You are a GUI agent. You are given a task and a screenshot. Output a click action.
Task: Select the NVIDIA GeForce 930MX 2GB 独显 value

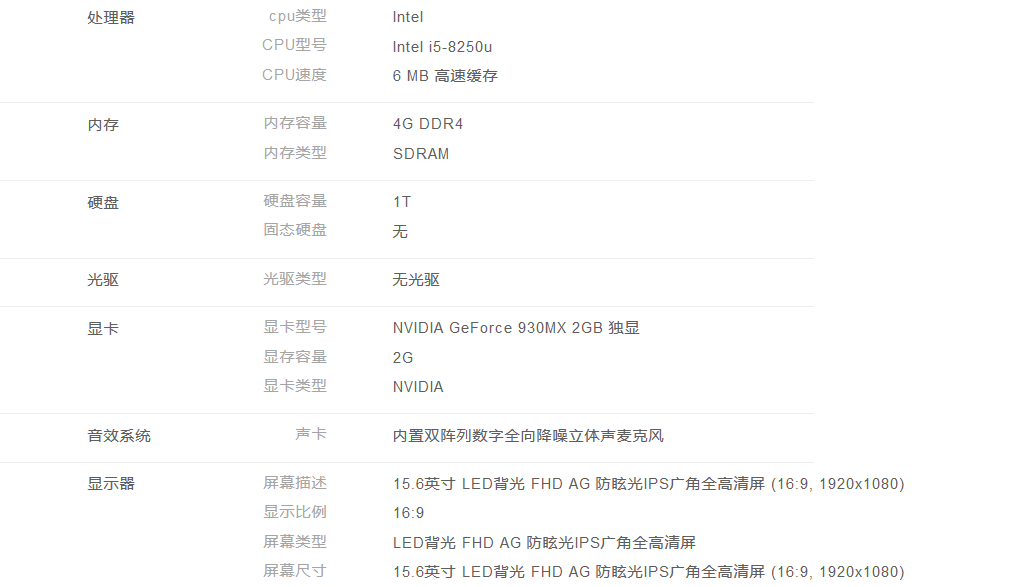tap(516, 328)
